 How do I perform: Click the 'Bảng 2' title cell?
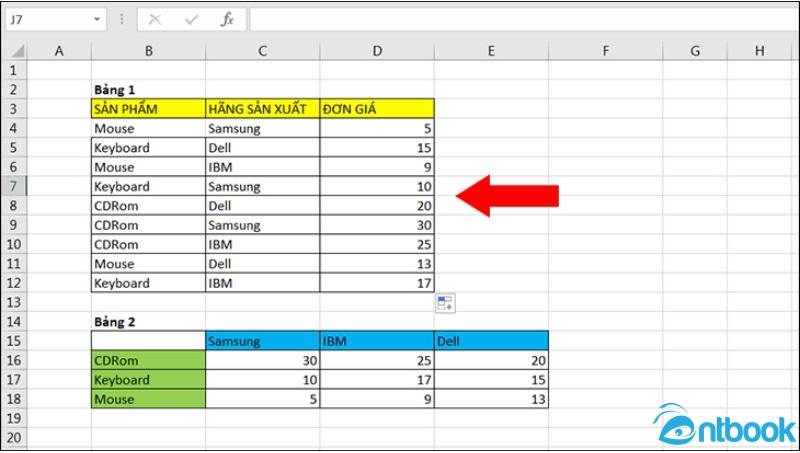click(x=148, y=322)
